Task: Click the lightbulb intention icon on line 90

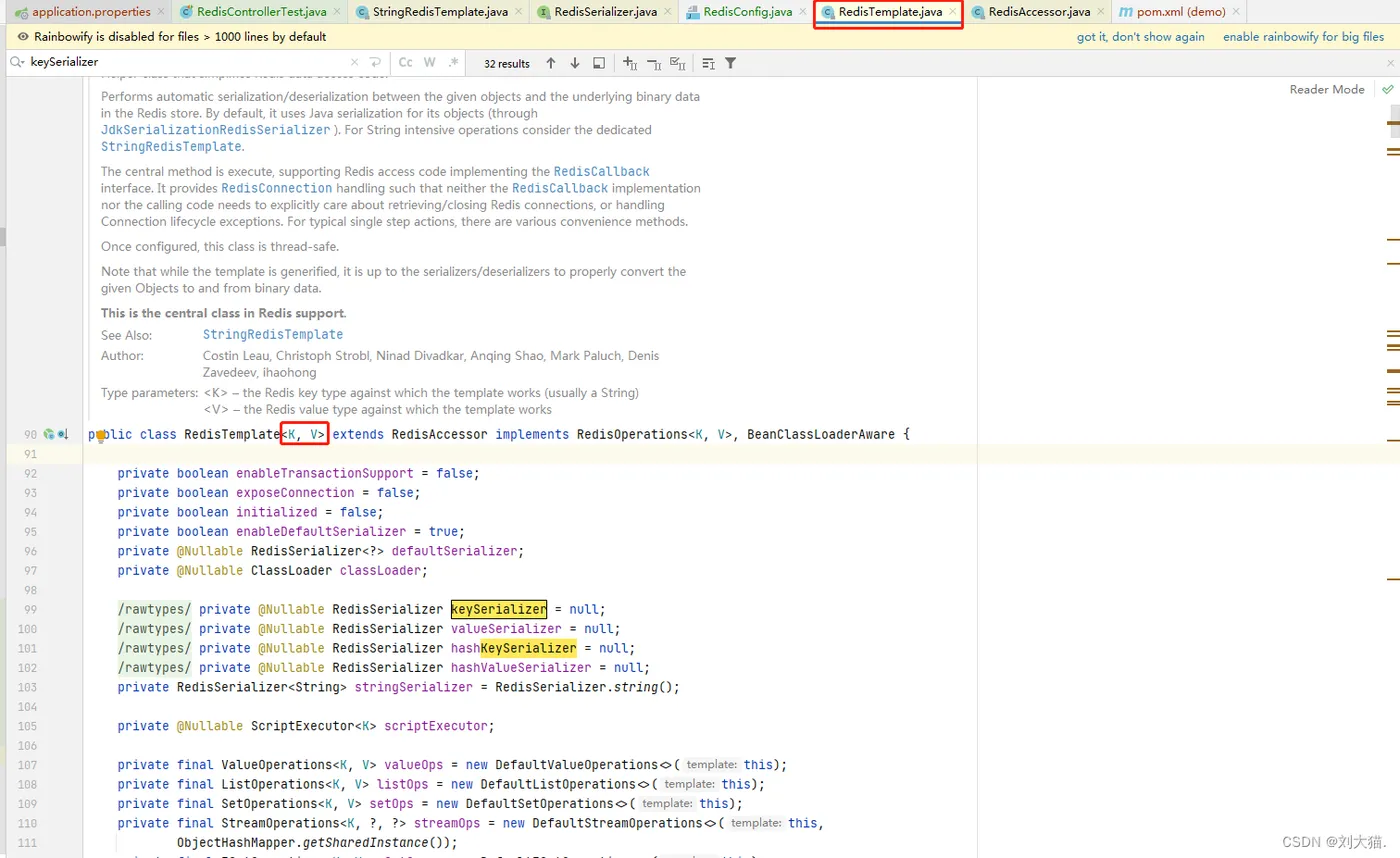Action: [x=100, y=436]
